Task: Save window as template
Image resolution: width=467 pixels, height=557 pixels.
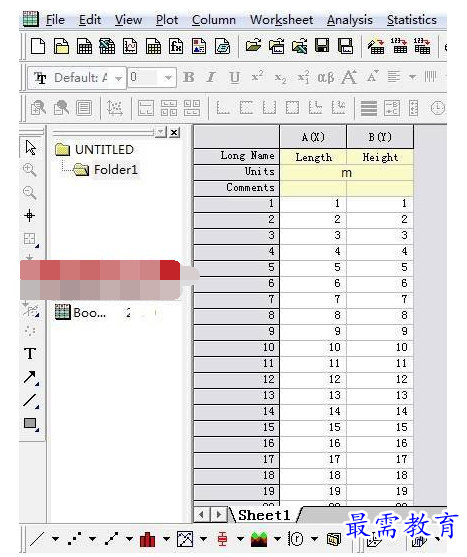Action: (345, 46)
